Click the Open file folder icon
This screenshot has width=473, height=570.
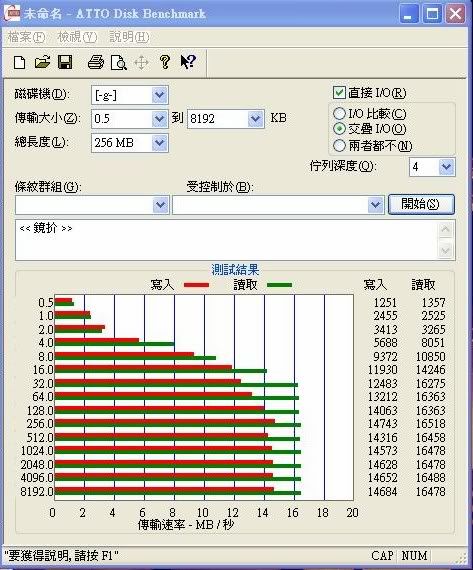(x=43, y=62)
